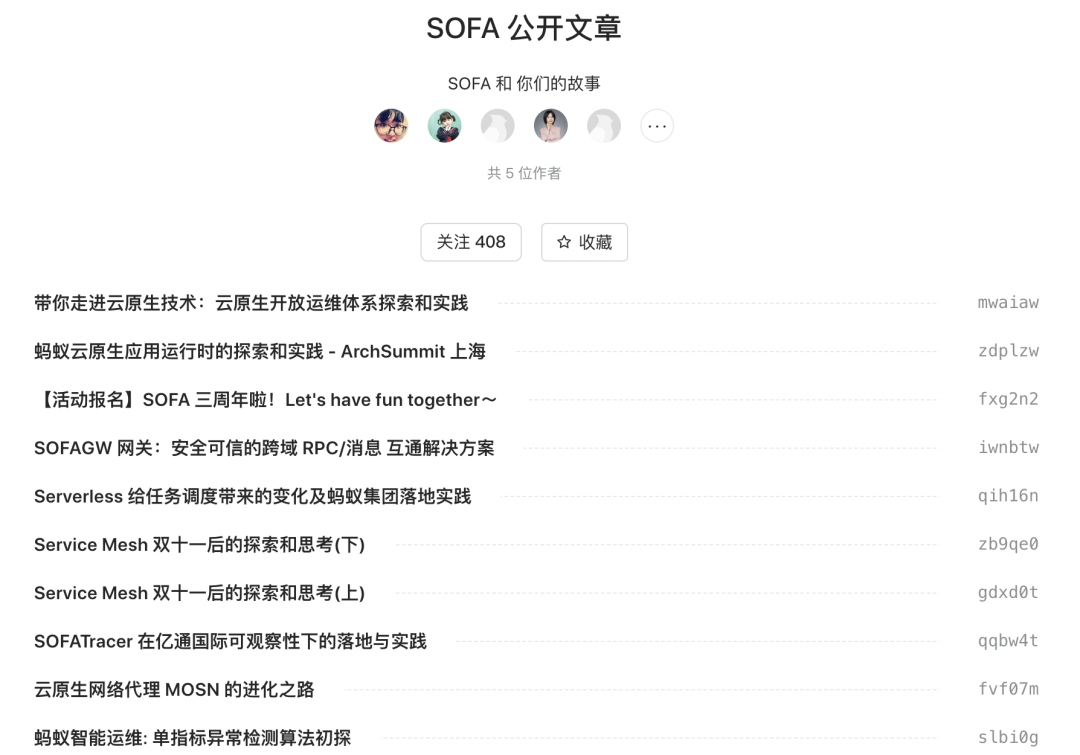Click the slug text fvf07m
1080x755 pixels.
pos(1008,688)
